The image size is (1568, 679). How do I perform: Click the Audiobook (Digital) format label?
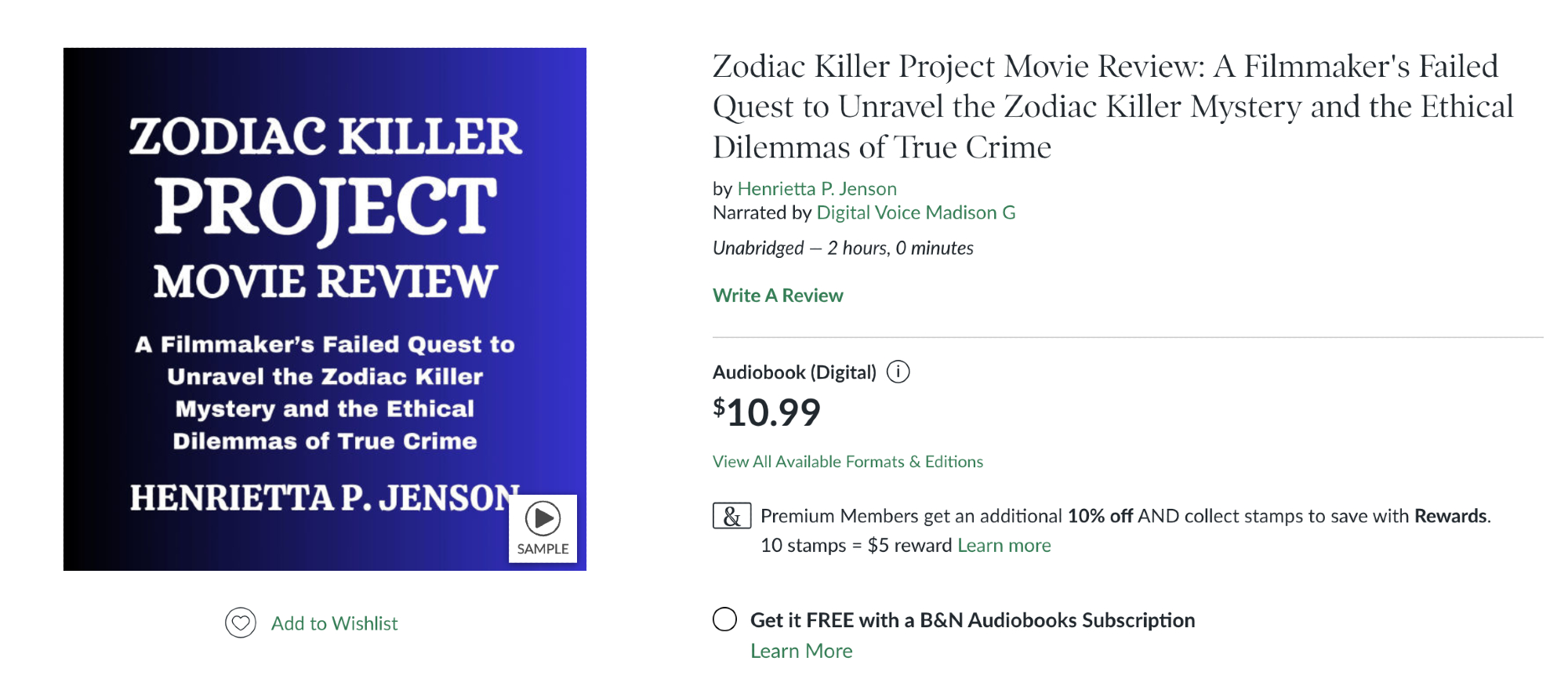coord(794,372)
